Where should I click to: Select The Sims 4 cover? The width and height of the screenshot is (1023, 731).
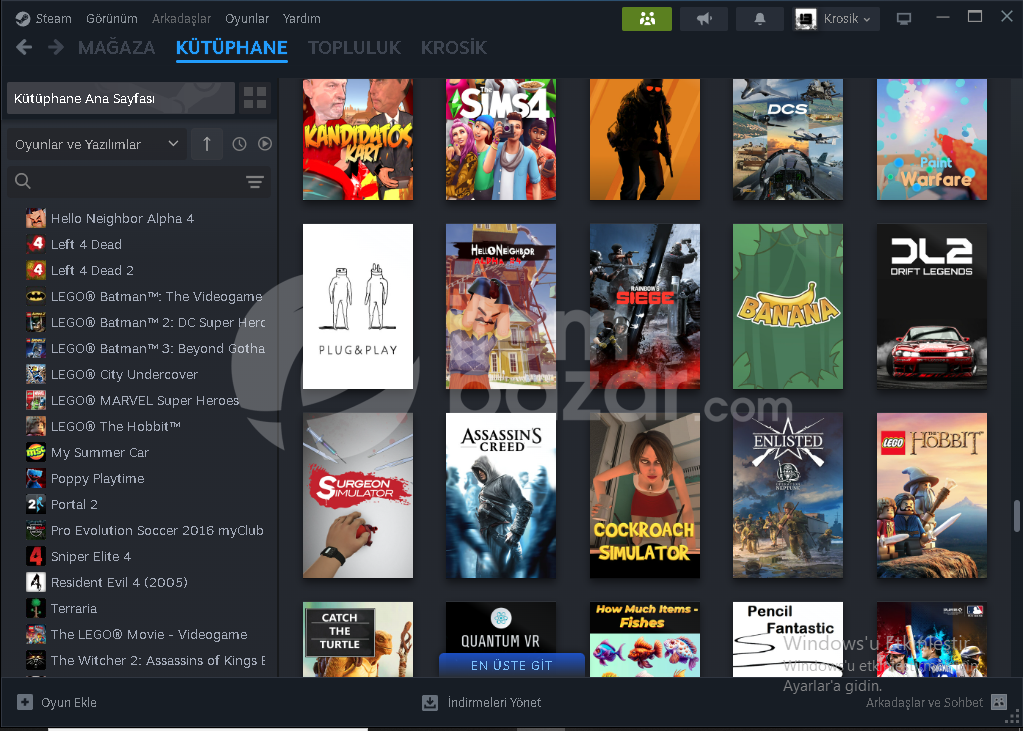coord(501,139)
